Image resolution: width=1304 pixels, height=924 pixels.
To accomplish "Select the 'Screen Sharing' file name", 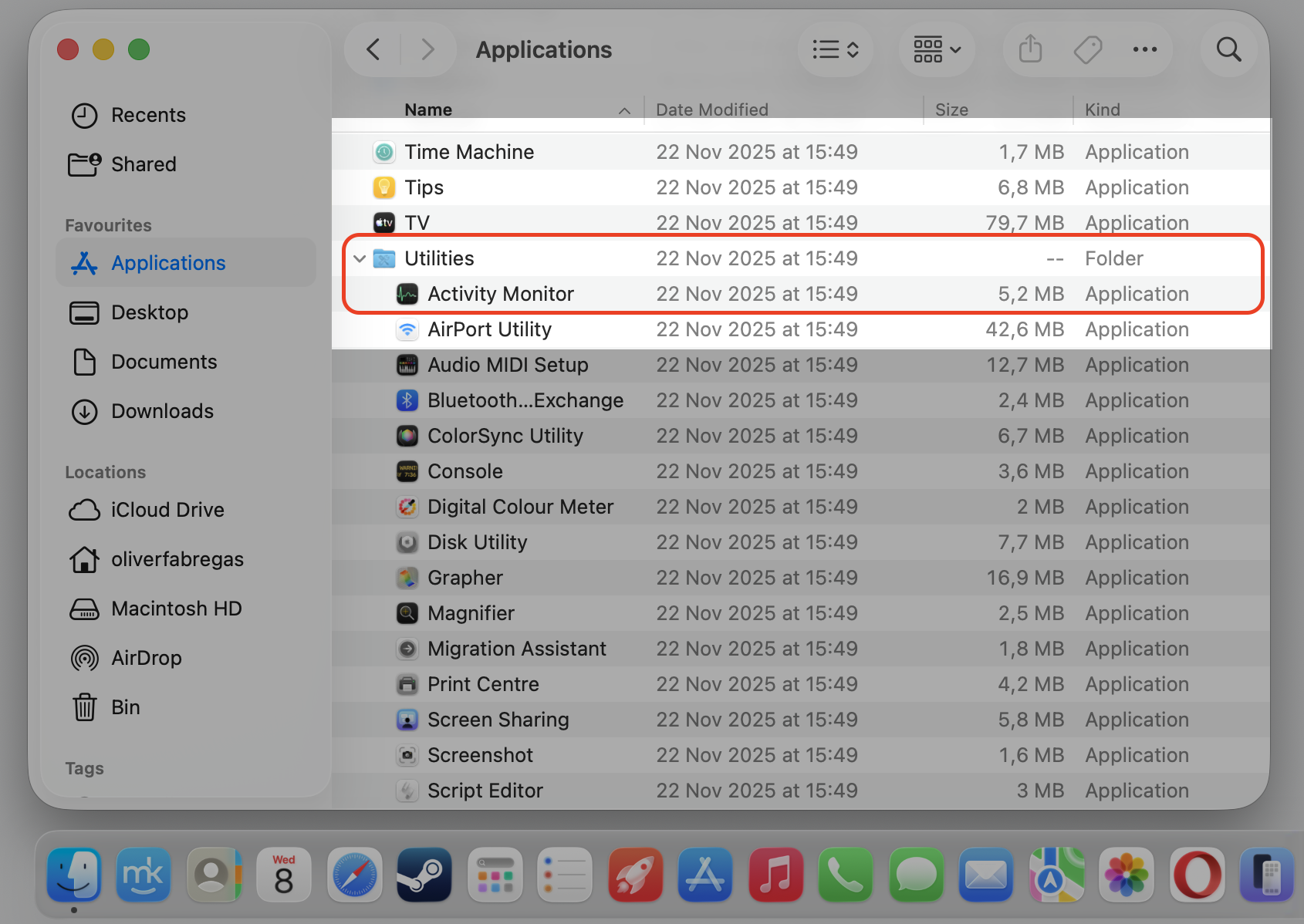I will tap(498, 720).
